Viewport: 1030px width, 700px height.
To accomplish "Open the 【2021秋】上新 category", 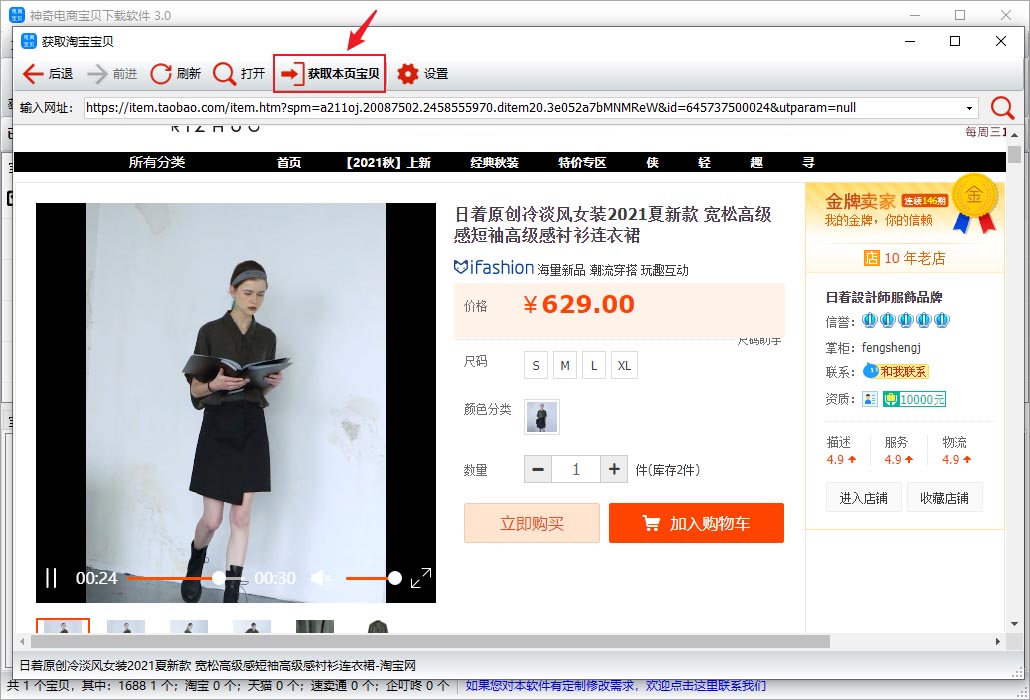I will coord(388,162).
